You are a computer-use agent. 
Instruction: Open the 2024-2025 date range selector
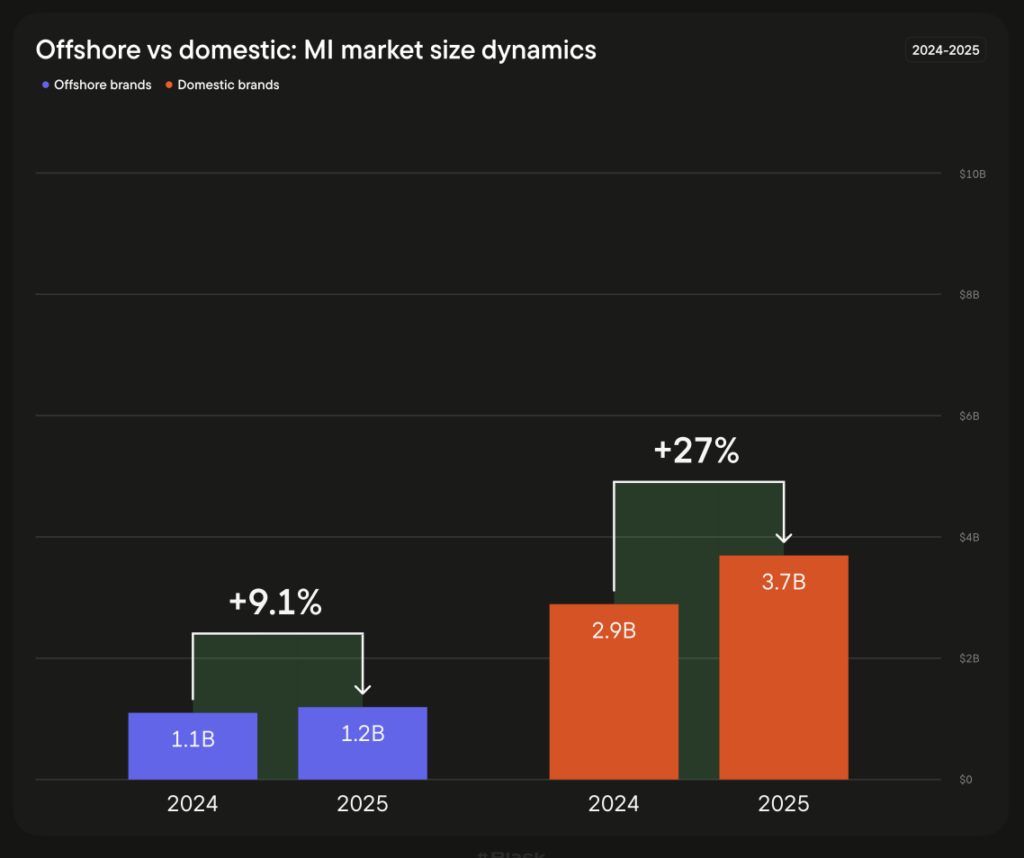click(945, 49)
